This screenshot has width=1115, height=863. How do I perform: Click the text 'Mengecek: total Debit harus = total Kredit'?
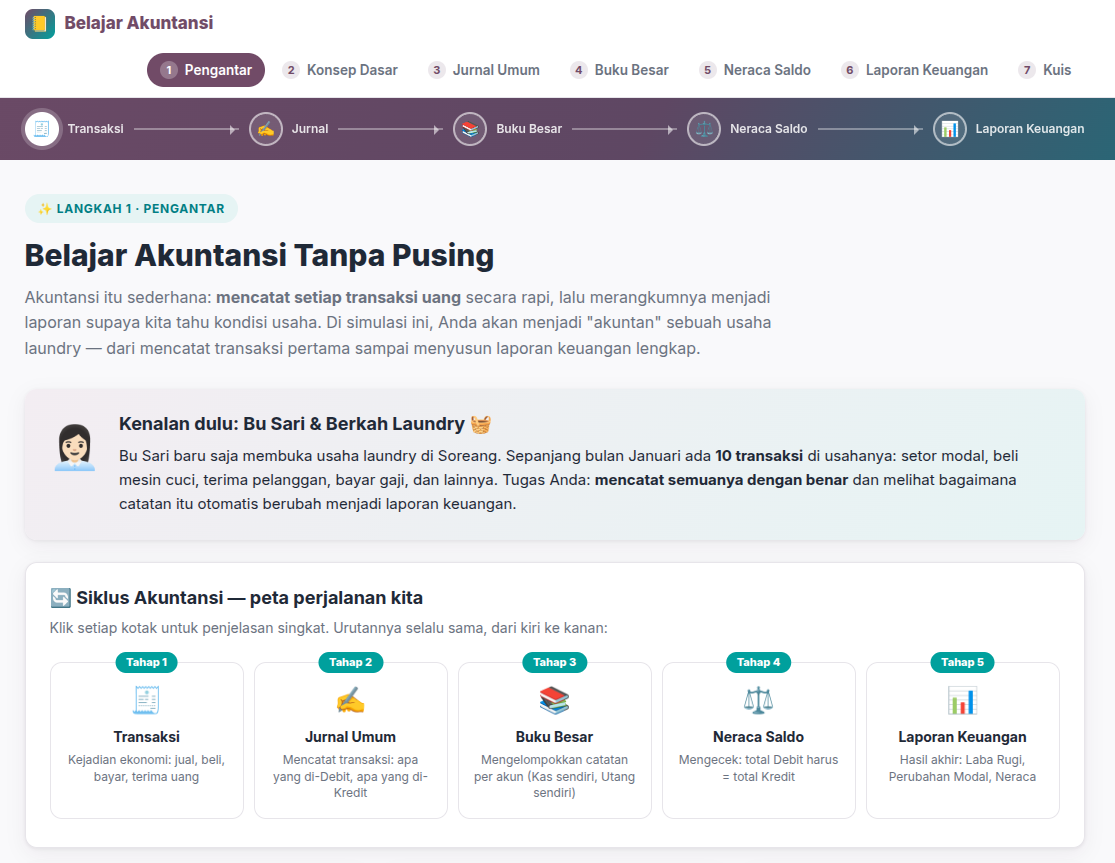(758, 768)
